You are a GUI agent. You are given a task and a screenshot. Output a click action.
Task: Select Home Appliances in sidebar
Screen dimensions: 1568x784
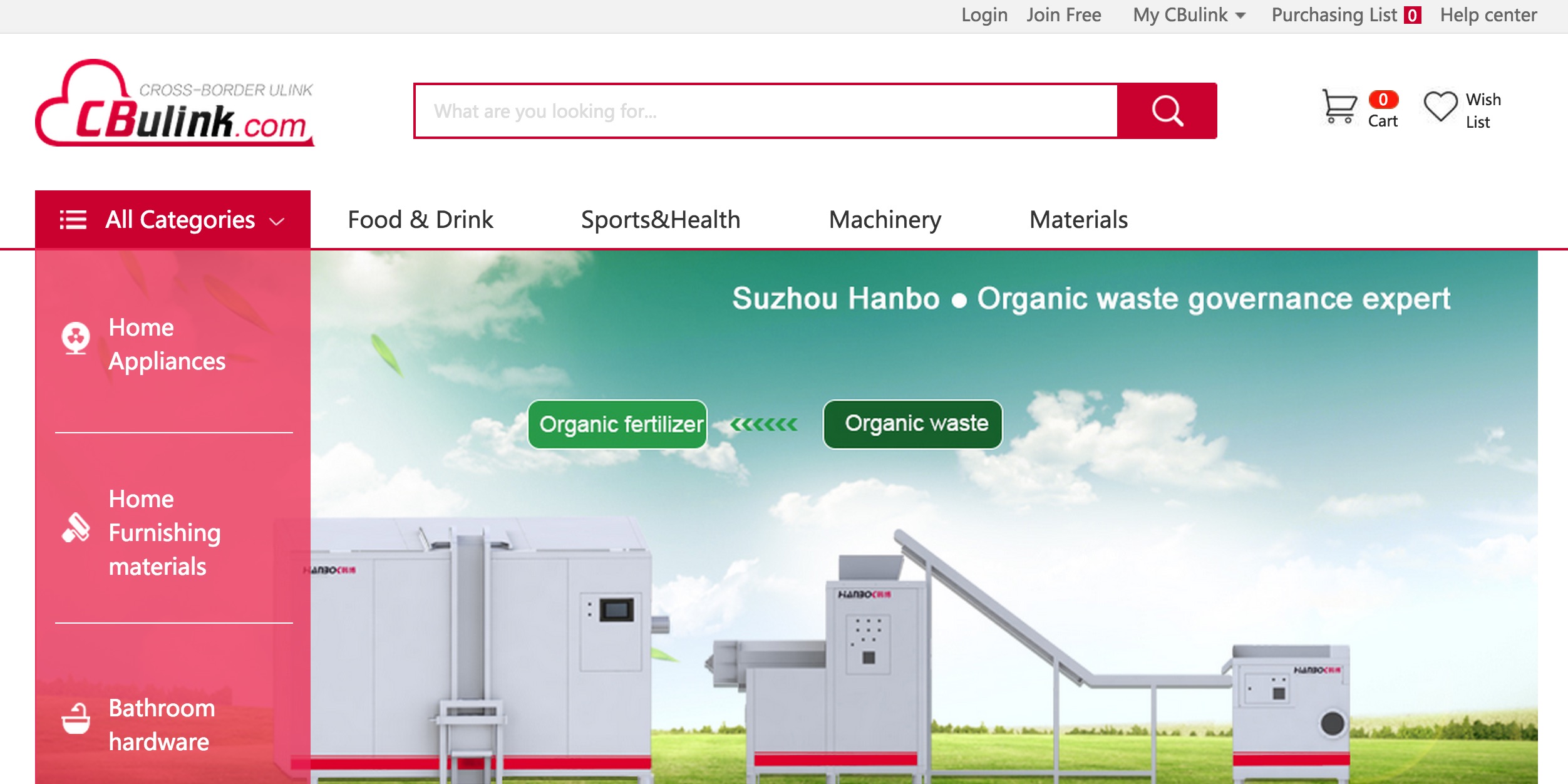pyautogui.click(x=167, y=344)
